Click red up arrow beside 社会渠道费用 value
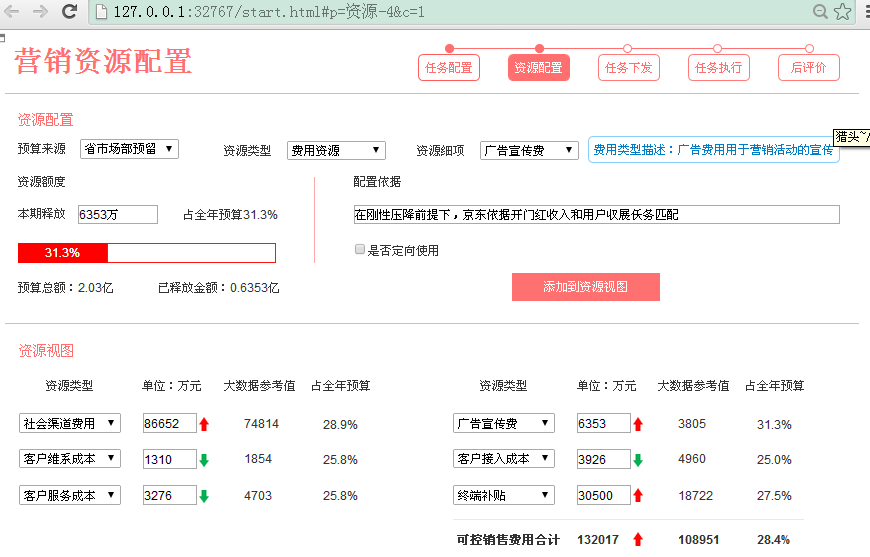 point(204,424)
